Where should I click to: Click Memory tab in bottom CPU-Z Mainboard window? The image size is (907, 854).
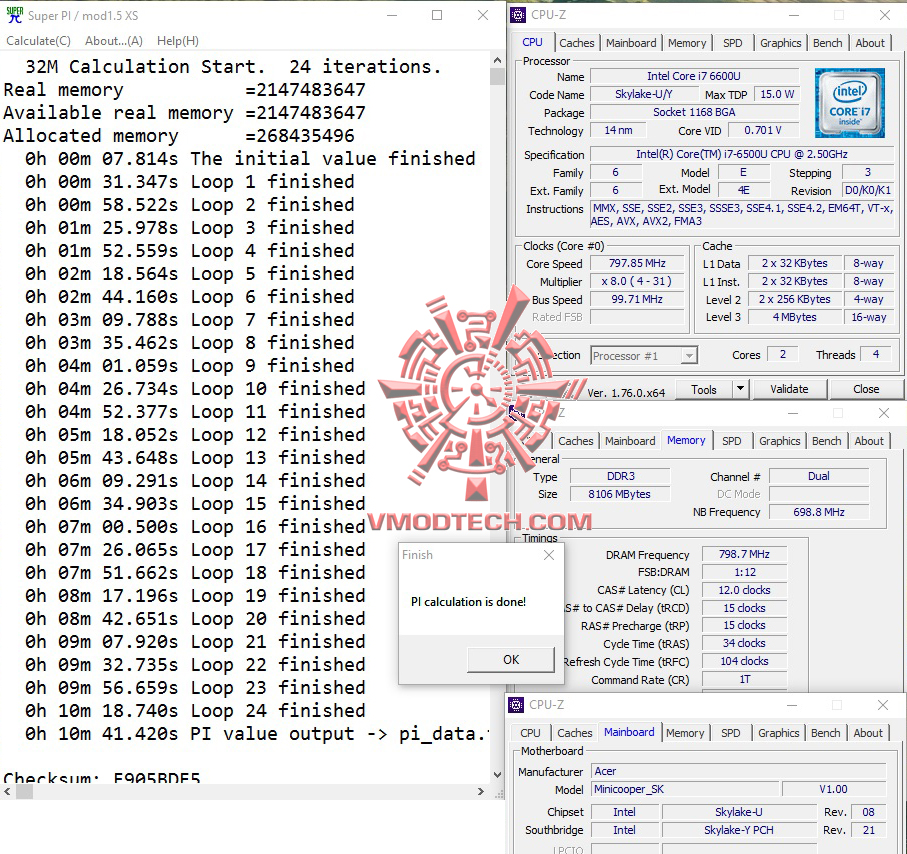point(685,733)
